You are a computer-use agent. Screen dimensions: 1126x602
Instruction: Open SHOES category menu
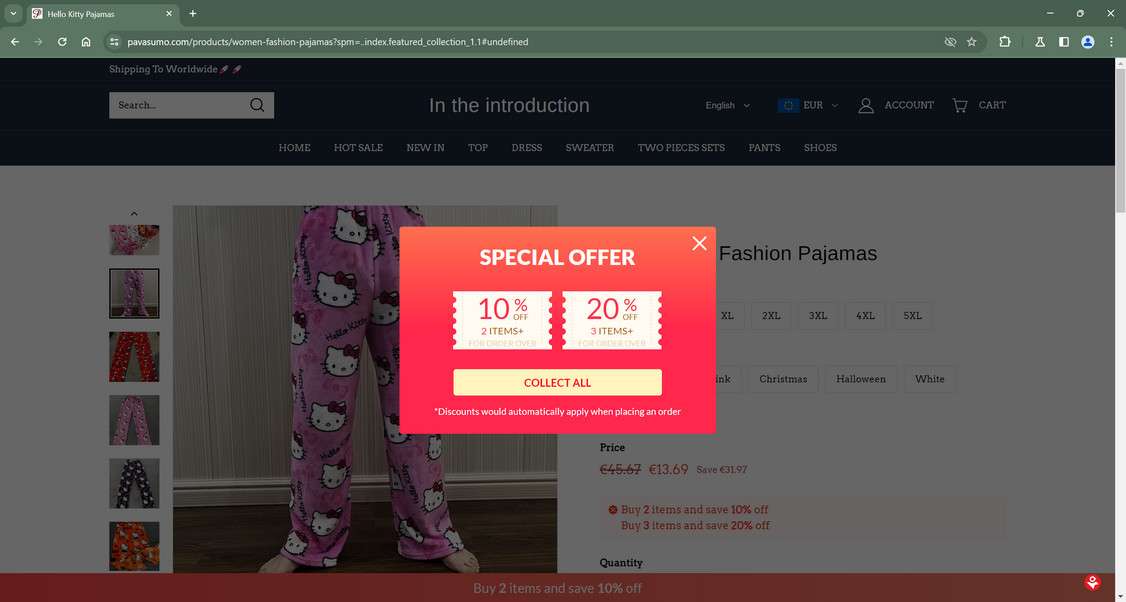[x=820, y=147]
